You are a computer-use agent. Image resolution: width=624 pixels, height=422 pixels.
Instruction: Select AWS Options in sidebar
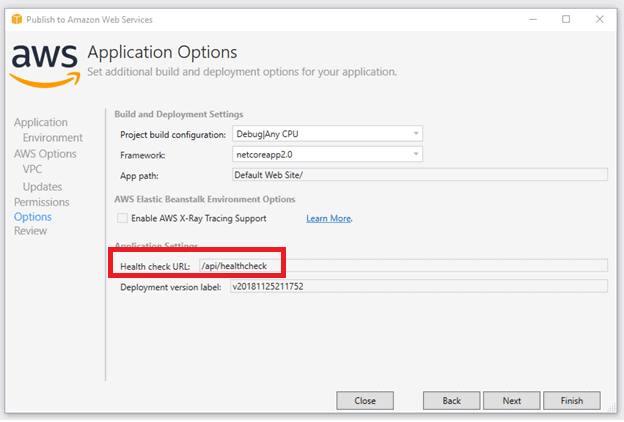pos(45,154)
